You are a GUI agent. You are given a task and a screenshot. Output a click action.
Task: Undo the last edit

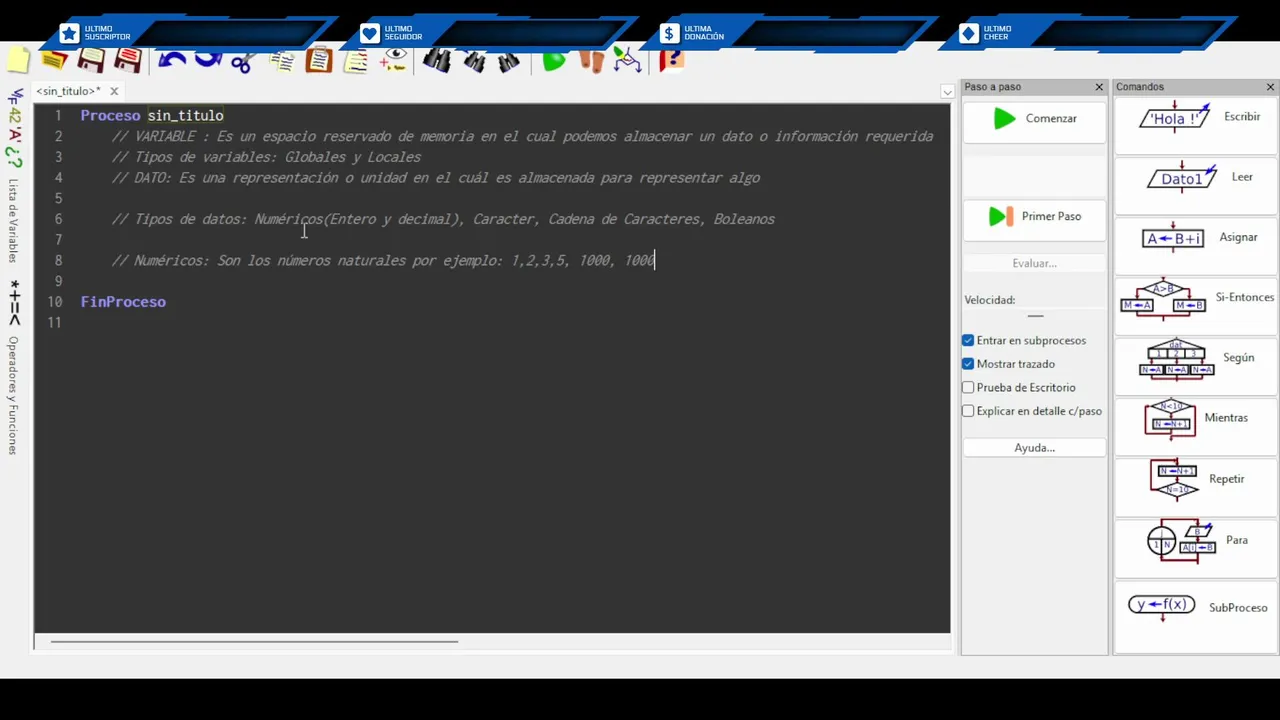[172, 60]
